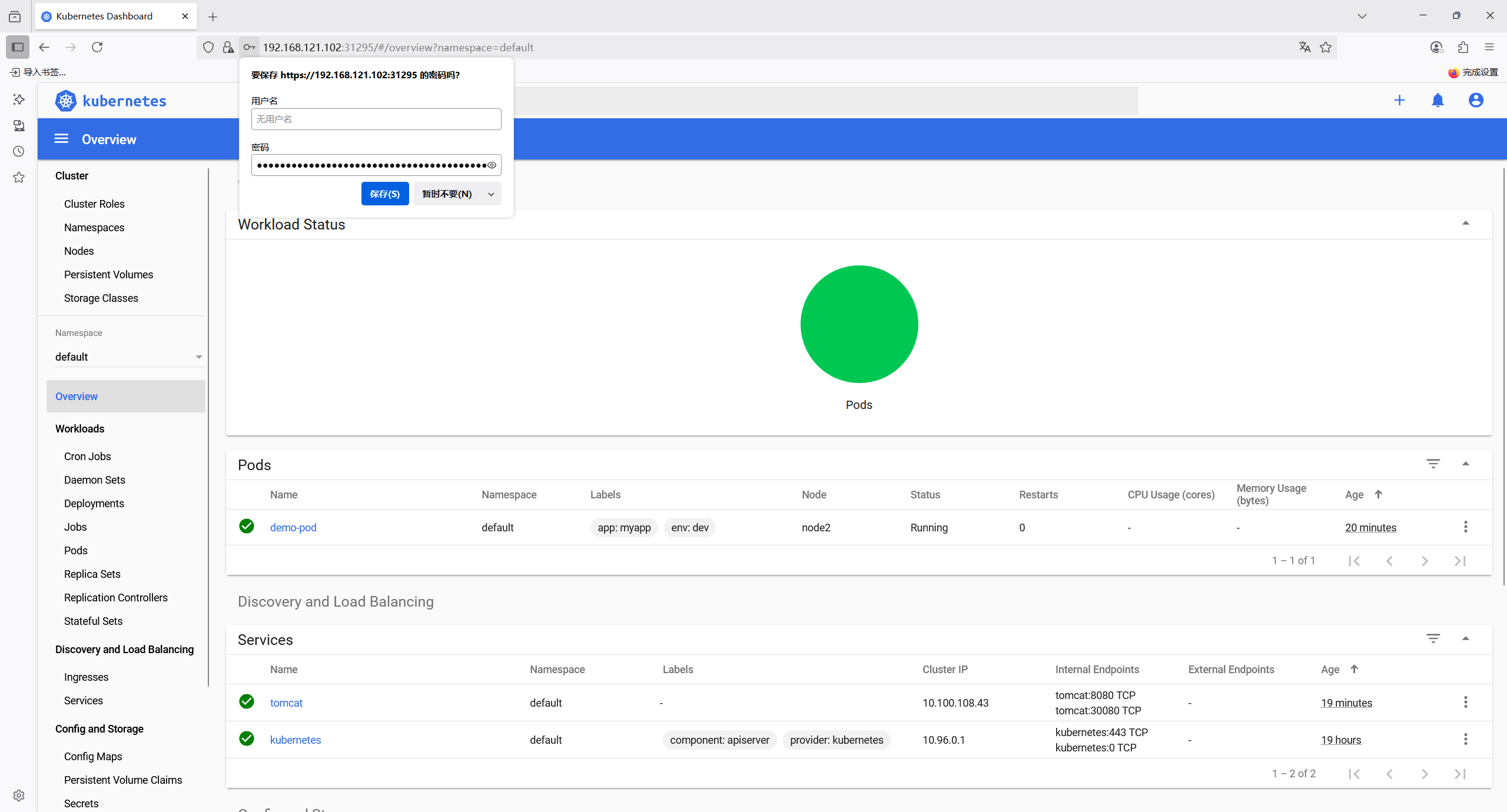Collapse the Workload Status card
Viewport: 1507px width, 812px height.
pos(1466,224)
